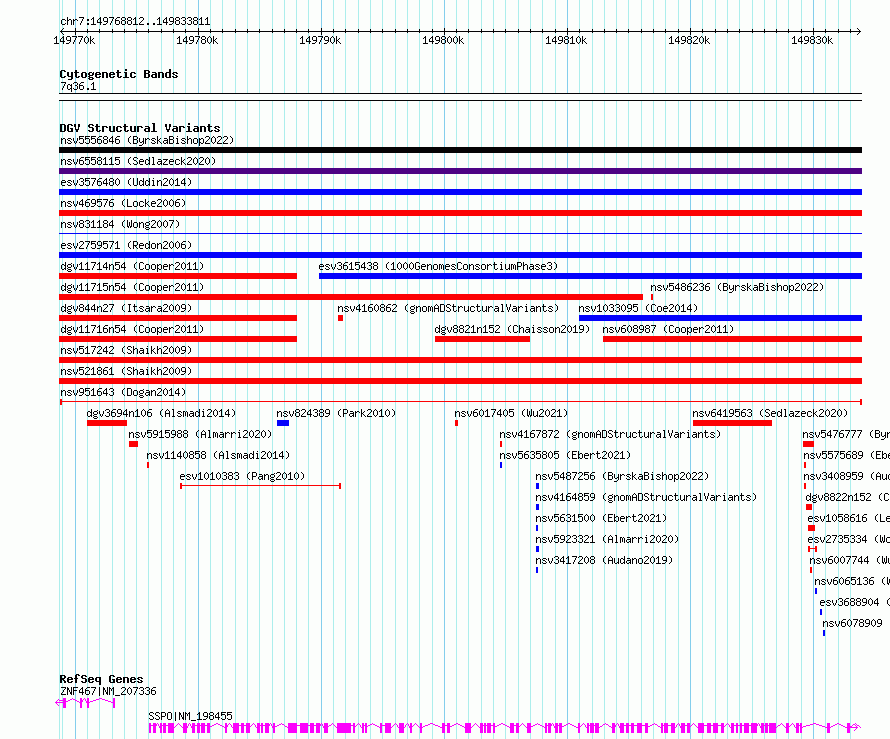This screenshot has width=890, height=739.
Task: Click the esv3576480 (Uddin2014) blue bar
Action: point(460,192)
